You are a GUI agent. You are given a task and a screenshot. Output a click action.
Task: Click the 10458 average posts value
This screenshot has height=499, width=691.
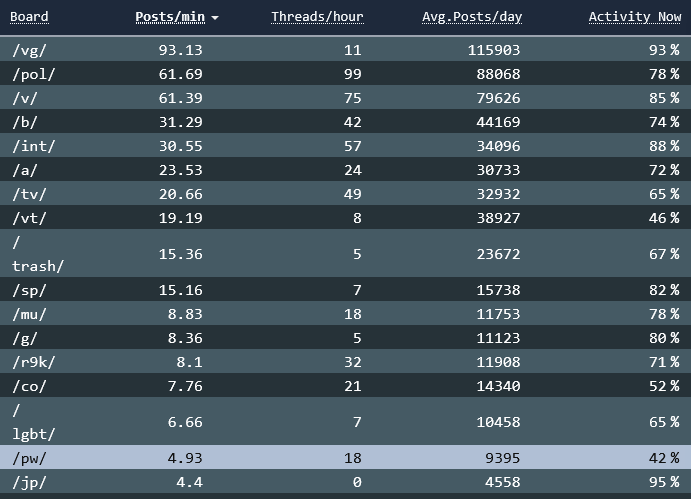tap(498, 422)
